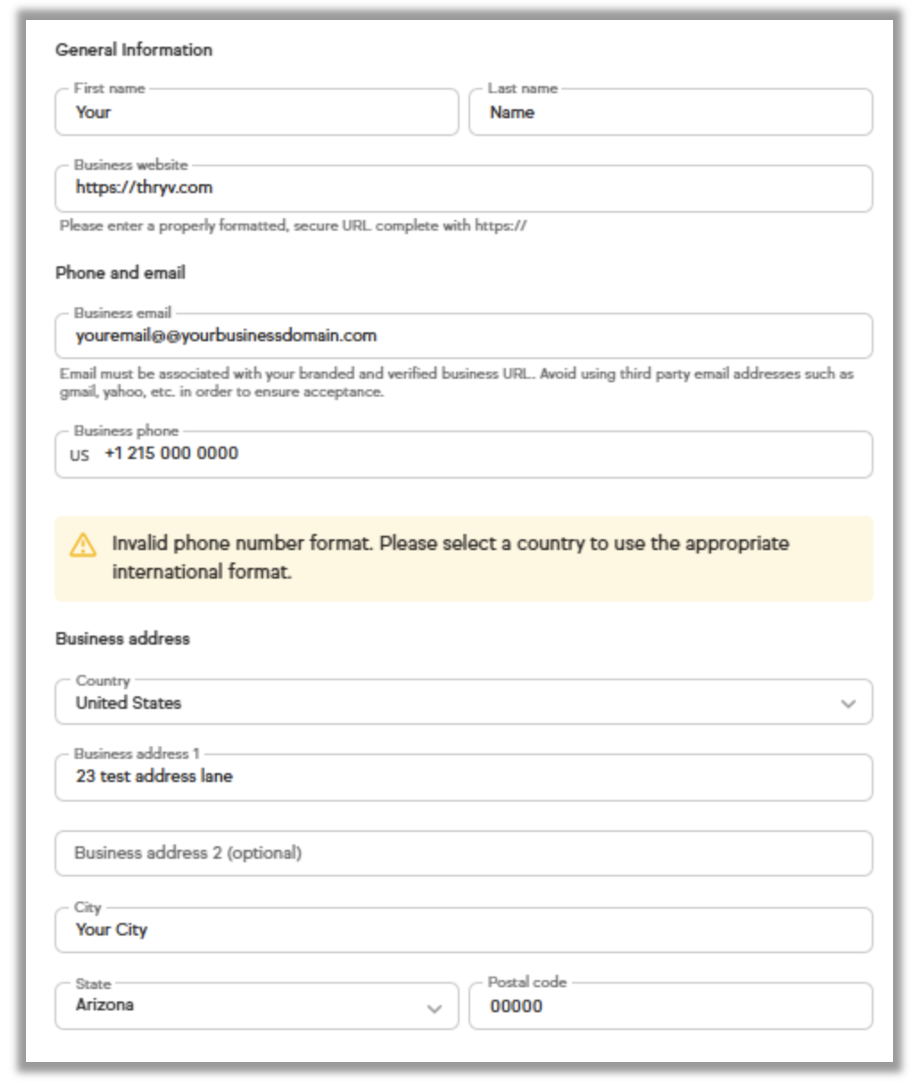The width and height of the screenshot is (918, 1092).
Task: Click the Business address 1 field
Action: click(x=463, y=777)
